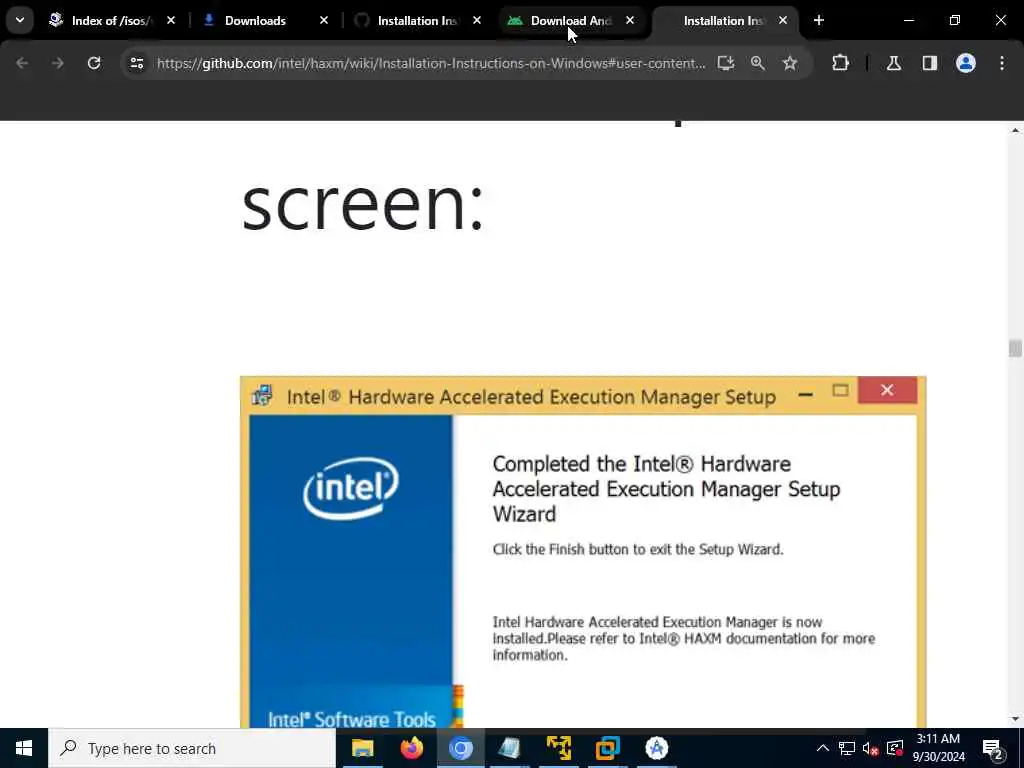The height and width of the screenshot is (768, 1024).
Task: Switch to the Index of /isos tab
Action: point(111,20)
